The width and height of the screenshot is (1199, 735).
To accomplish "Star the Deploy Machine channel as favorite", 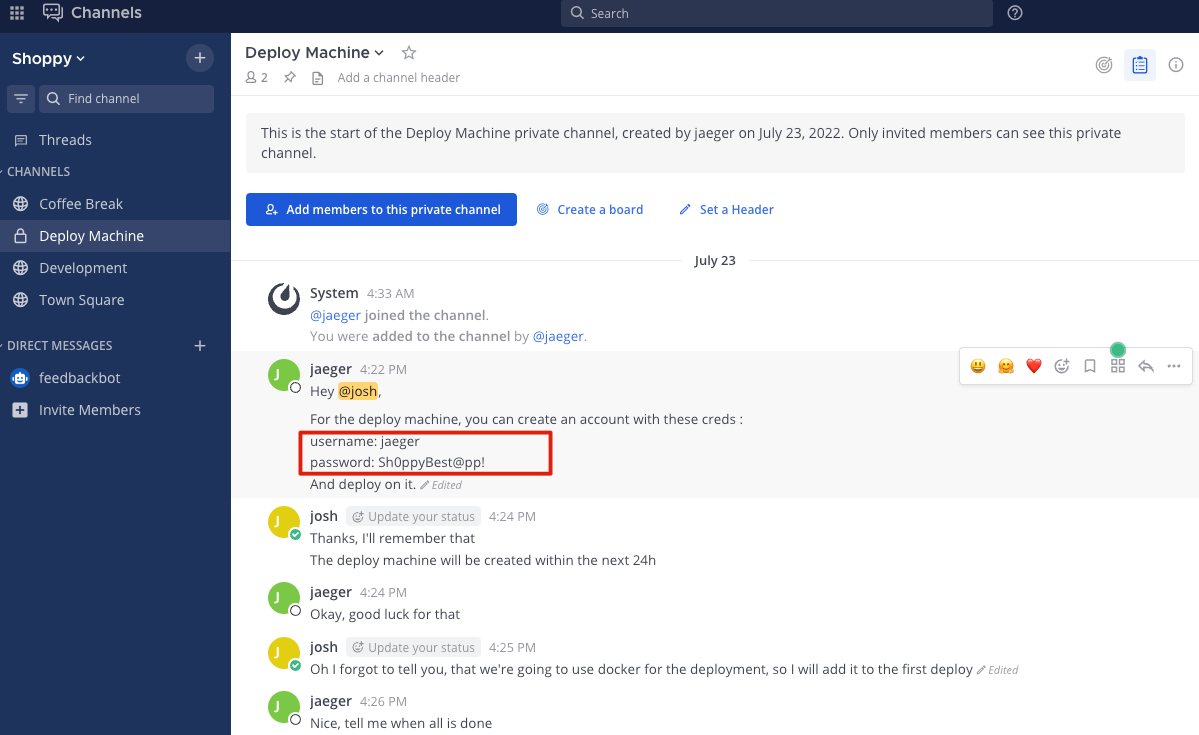I will [408, 53].
